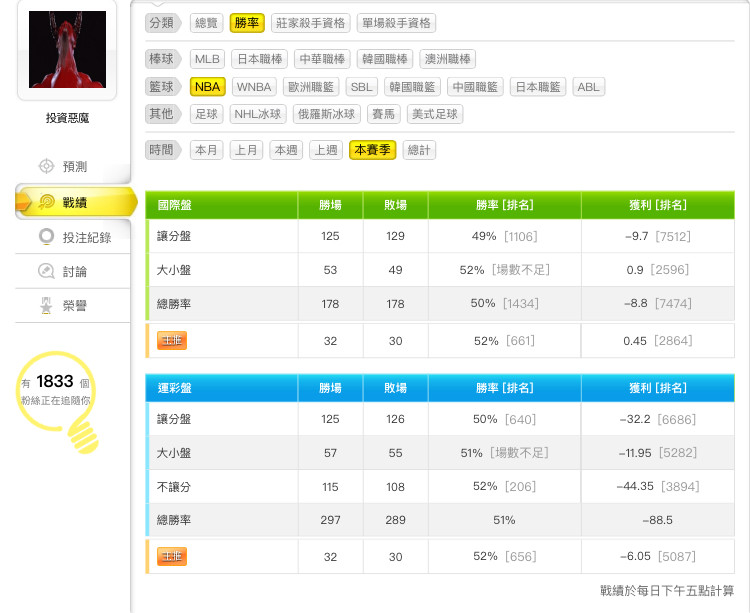Select the 賽馬 filter
The height and width of the screenshot is (613, 750).
tap(384, 114)
